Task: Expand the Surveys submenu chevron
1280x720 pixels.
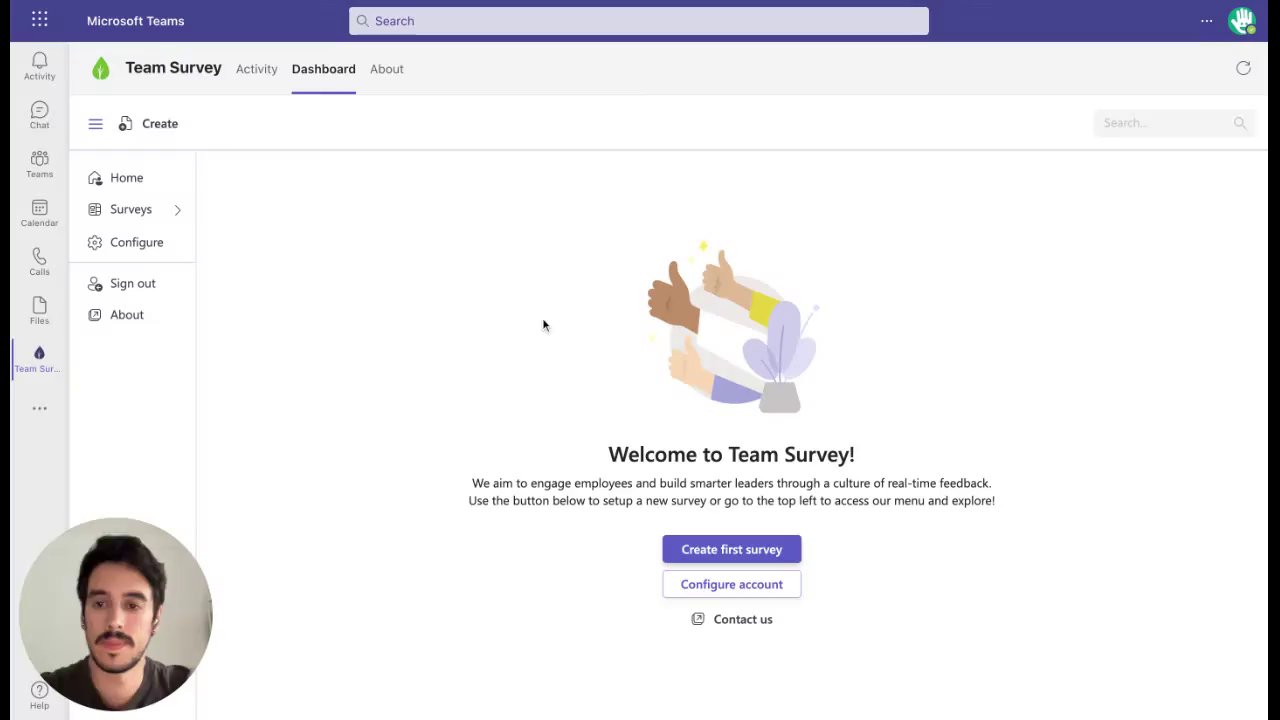Action: point(177,210)
